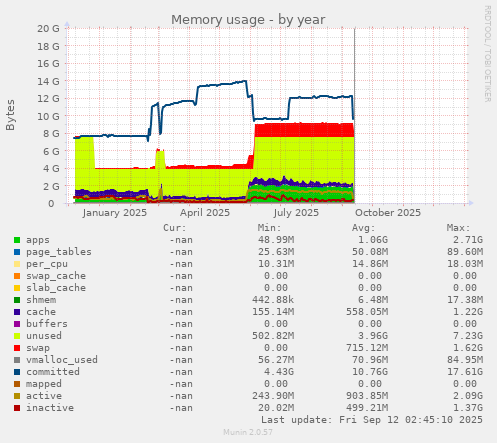Select the 'buffers' legend label
Viewport: 497px width, 443px height.
(47, 324)
